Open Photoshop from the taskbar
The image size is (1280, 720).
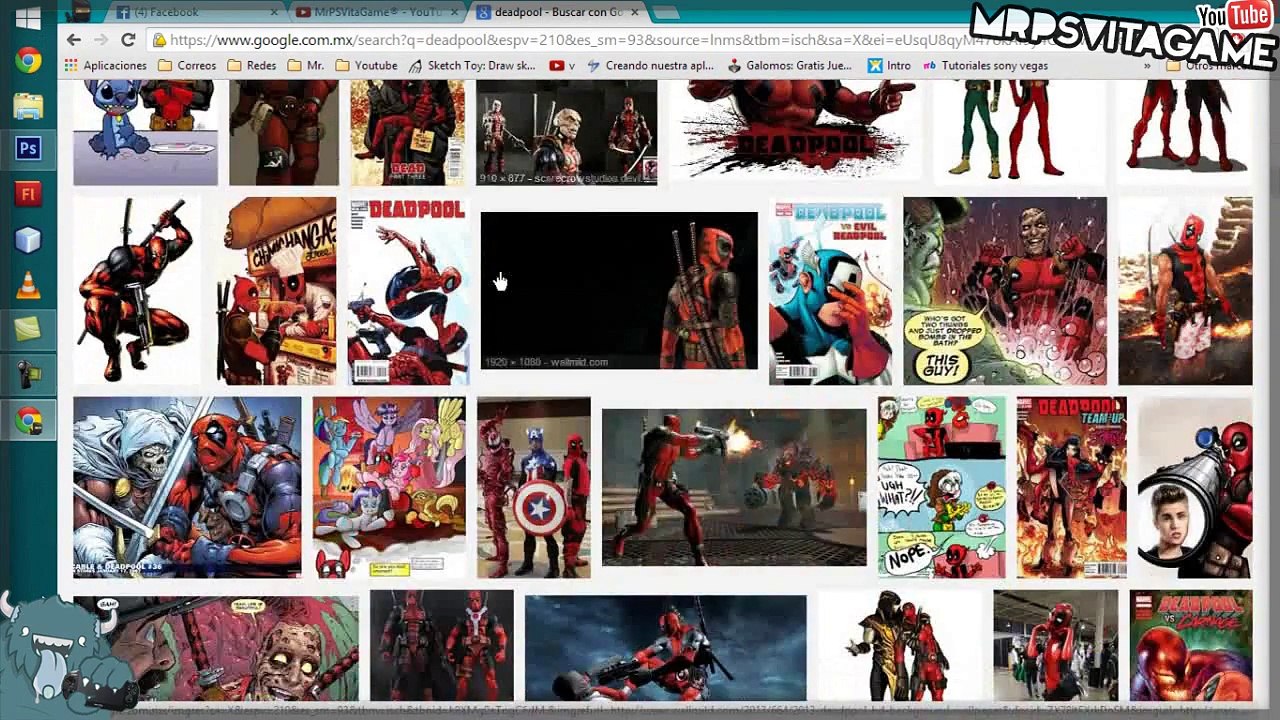[x=28, y=149]
